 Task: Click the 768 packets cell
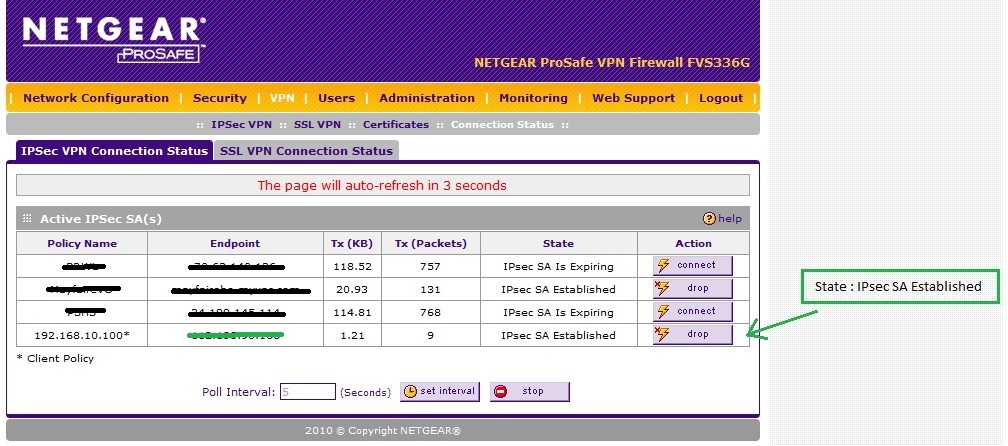point(431,312)
